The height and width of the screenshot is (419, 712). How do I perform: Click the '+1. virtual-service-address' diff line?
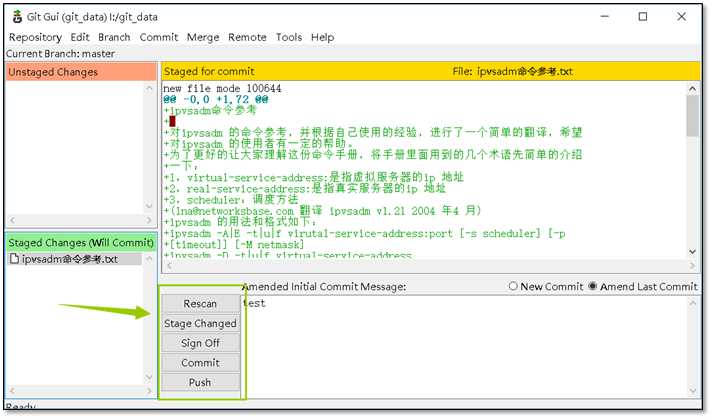[x=314, y=177]
